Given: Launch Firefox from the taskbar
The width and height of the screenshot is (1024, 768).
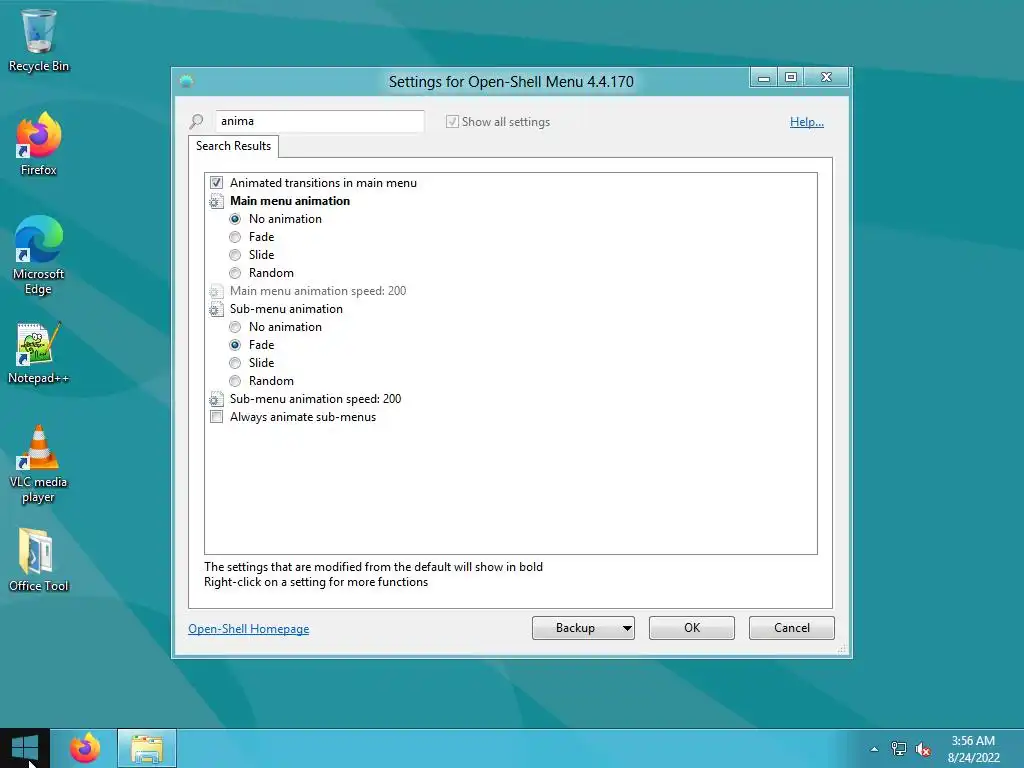Looking at the screenshot, I should pos(85,748).
